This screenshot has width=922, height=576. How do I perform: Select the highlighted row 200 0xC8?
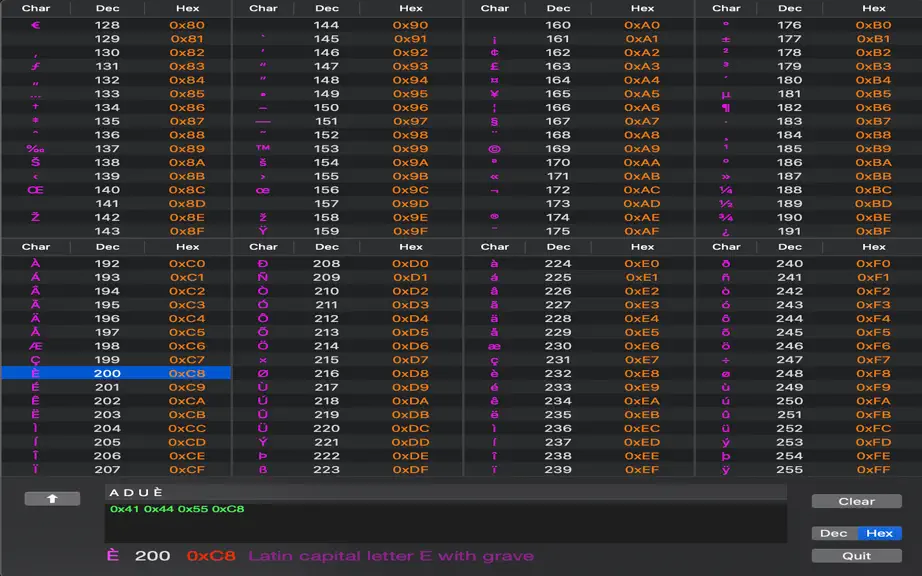coord(116,373)
